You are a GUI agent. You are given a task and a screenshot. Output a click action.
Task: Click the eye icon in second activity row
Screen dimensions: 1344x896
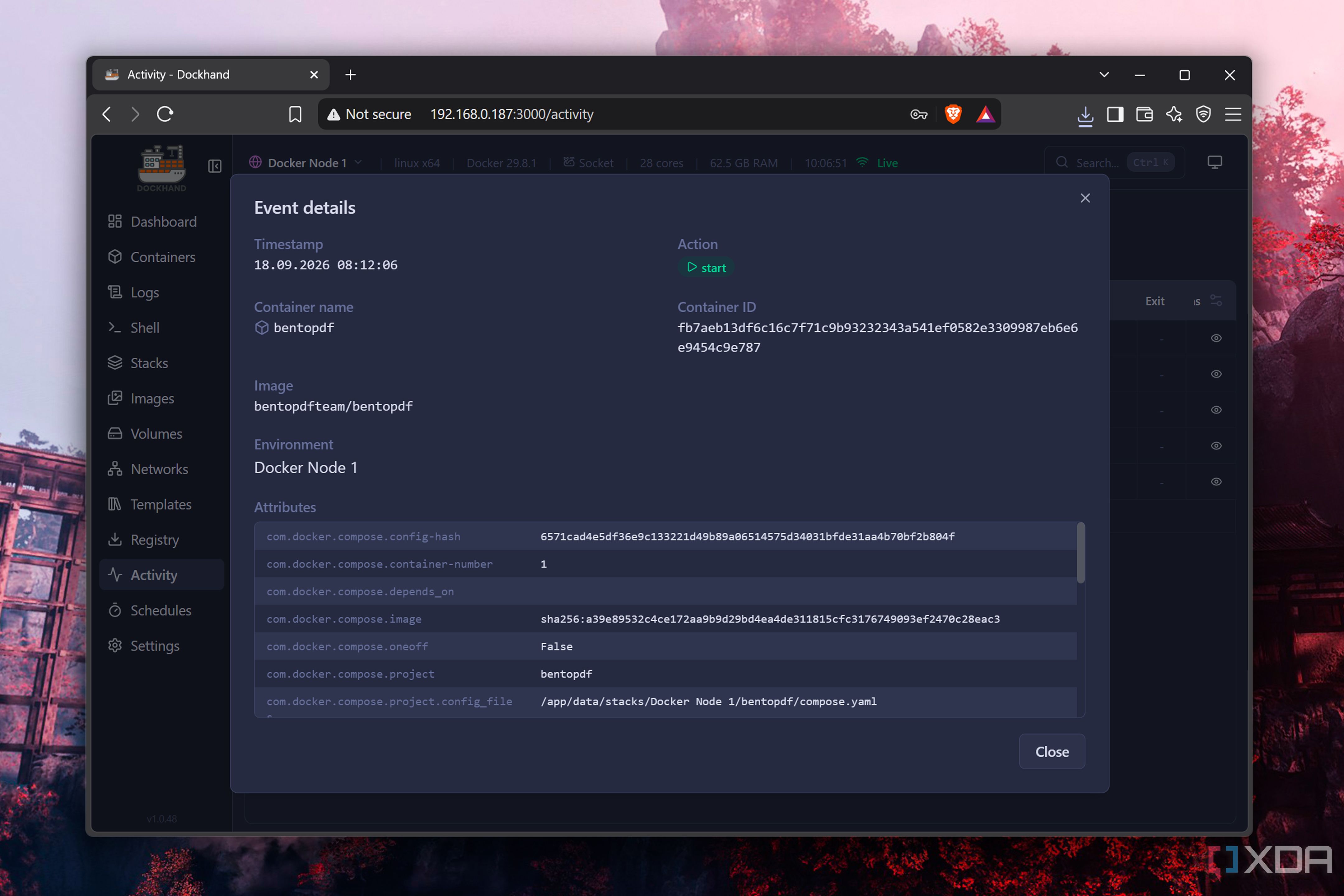(x=1216, y=374)
